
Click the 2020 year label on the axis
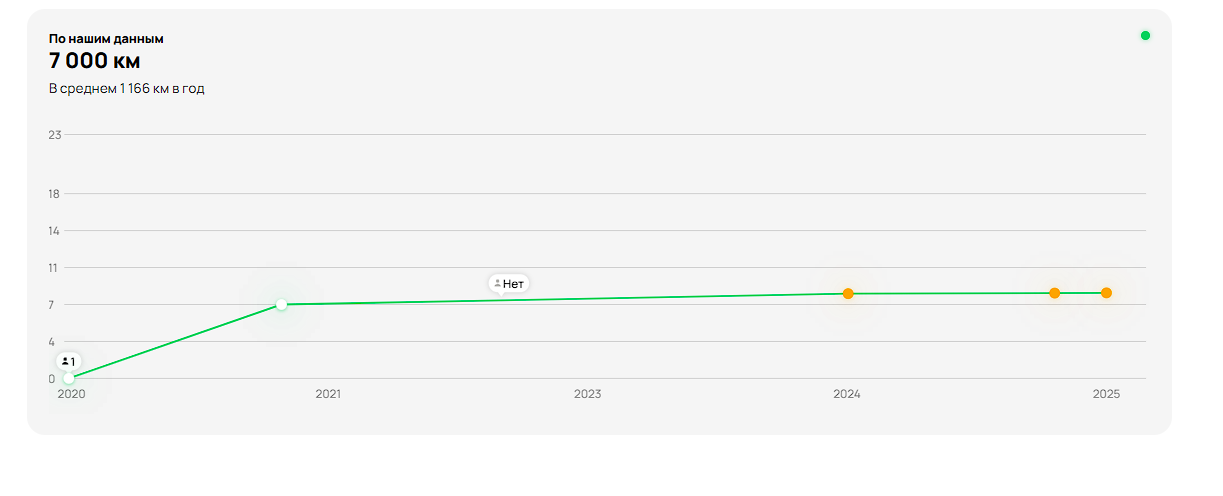[71, 394]
